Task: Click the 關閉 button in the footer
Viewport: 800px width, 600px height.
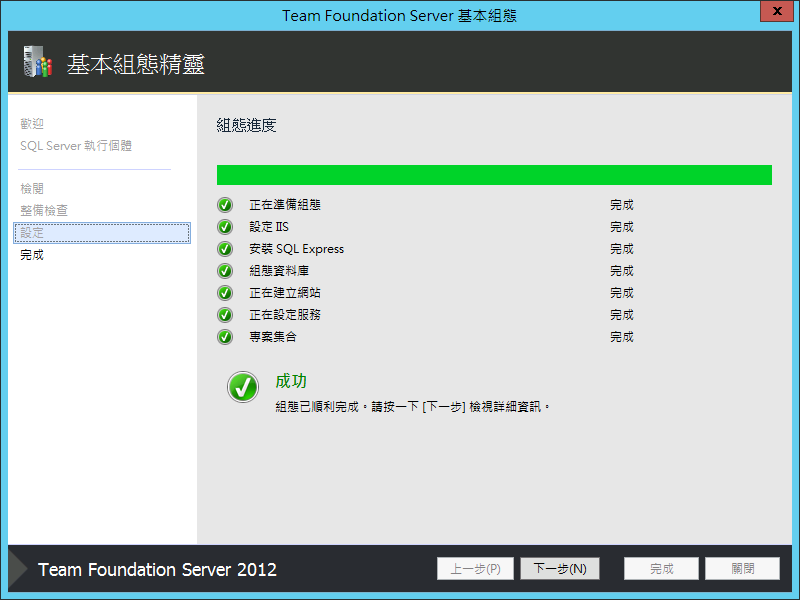Action: [742, 568]
